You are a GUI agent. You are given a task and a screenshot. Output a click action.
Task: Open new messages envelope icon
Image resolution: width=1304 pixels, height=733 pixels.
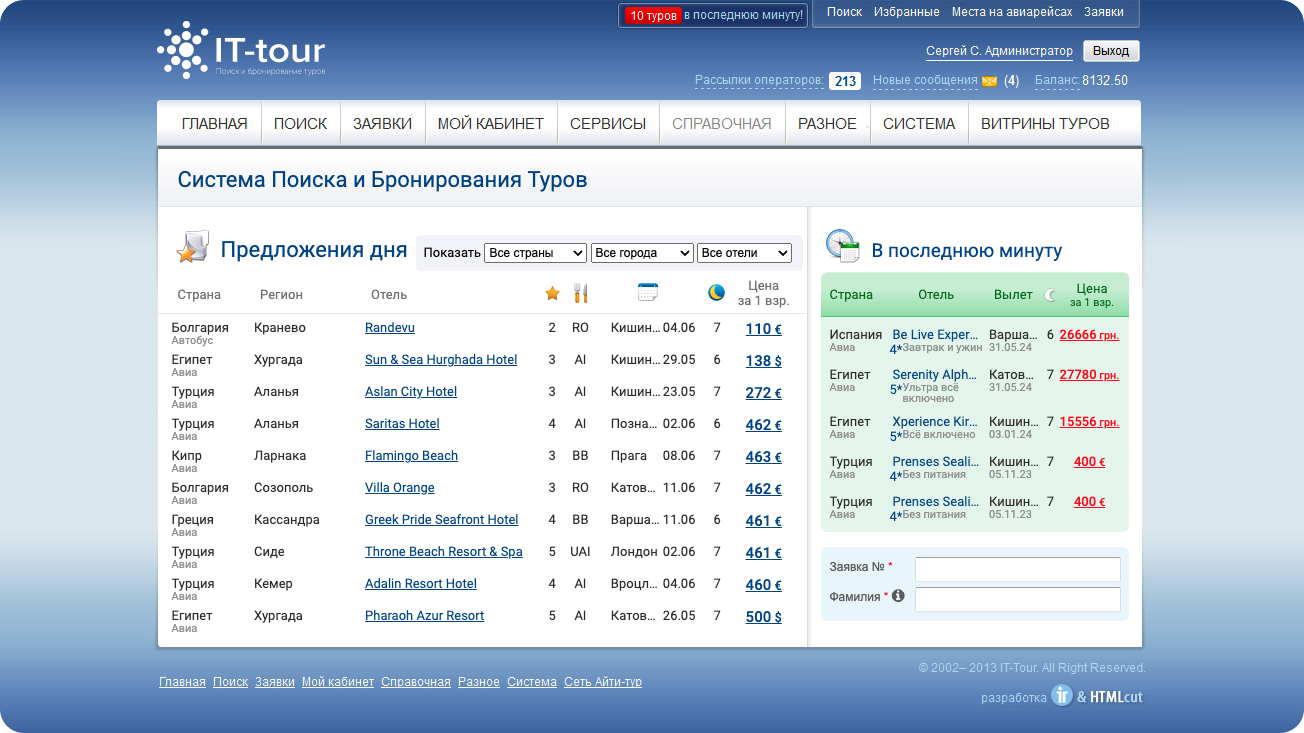pyautogui.click(x=989, y=81)
